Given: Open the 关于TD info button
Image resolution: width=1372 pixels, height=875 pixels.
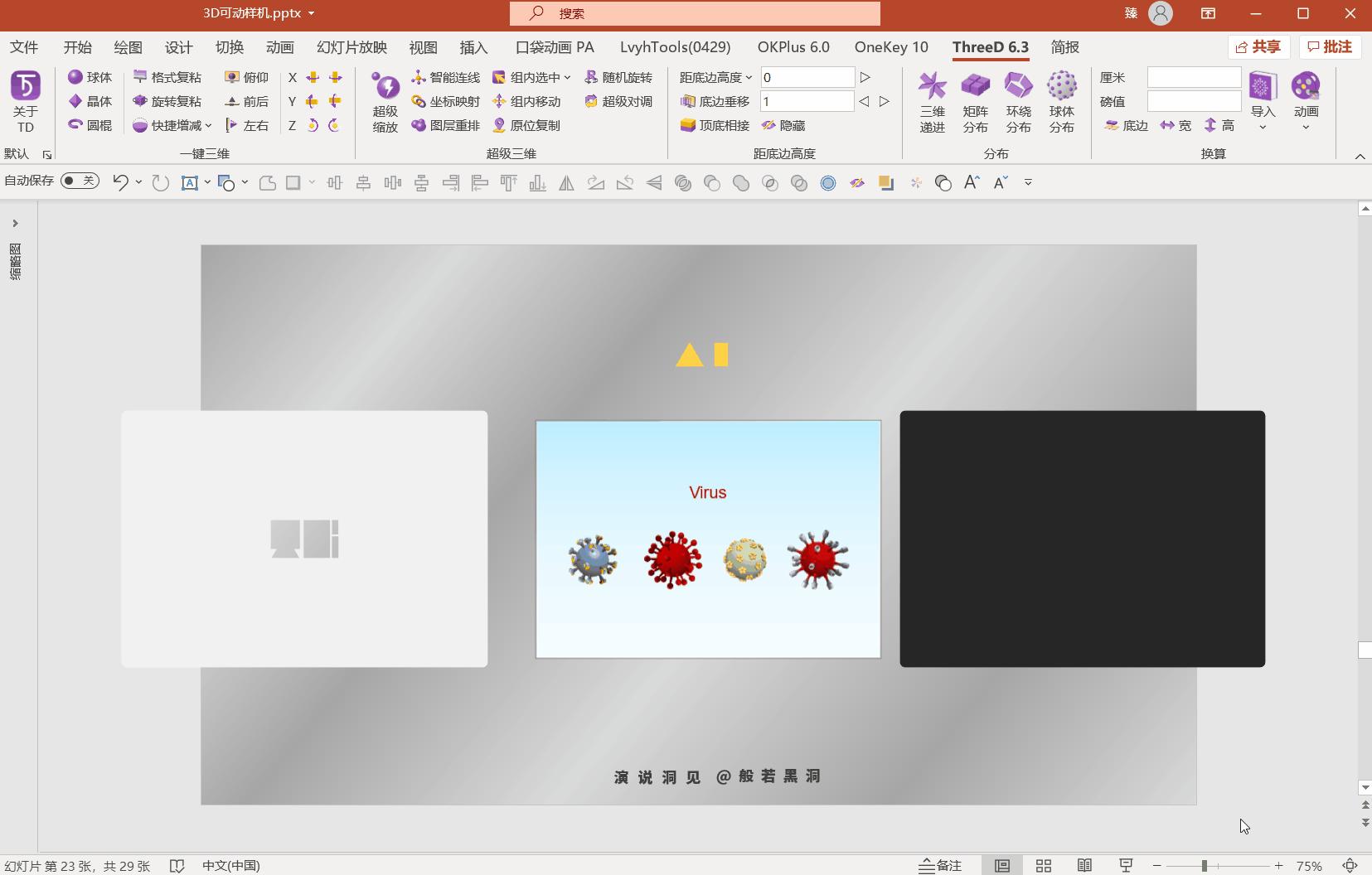Looking at the screenshot, I should pyautogui.click(x=25, y=102).
